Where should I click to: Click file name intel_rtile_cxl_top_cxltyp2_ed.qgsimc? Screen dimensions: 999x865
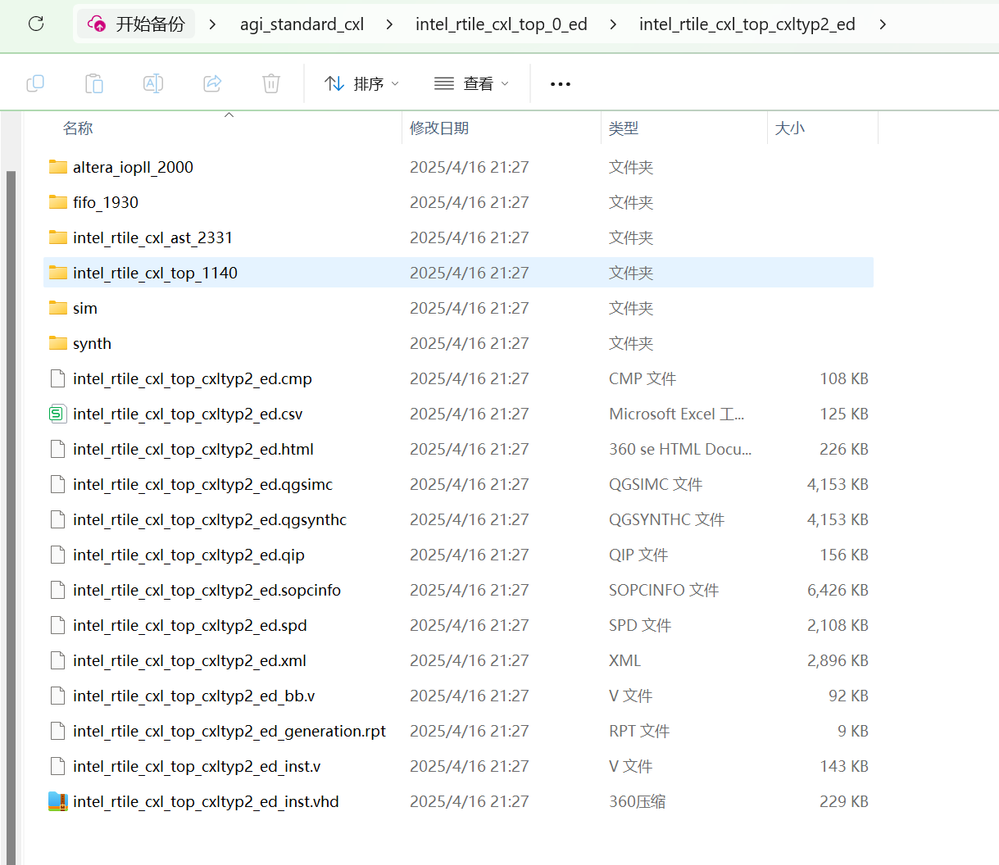coord(203,485)
